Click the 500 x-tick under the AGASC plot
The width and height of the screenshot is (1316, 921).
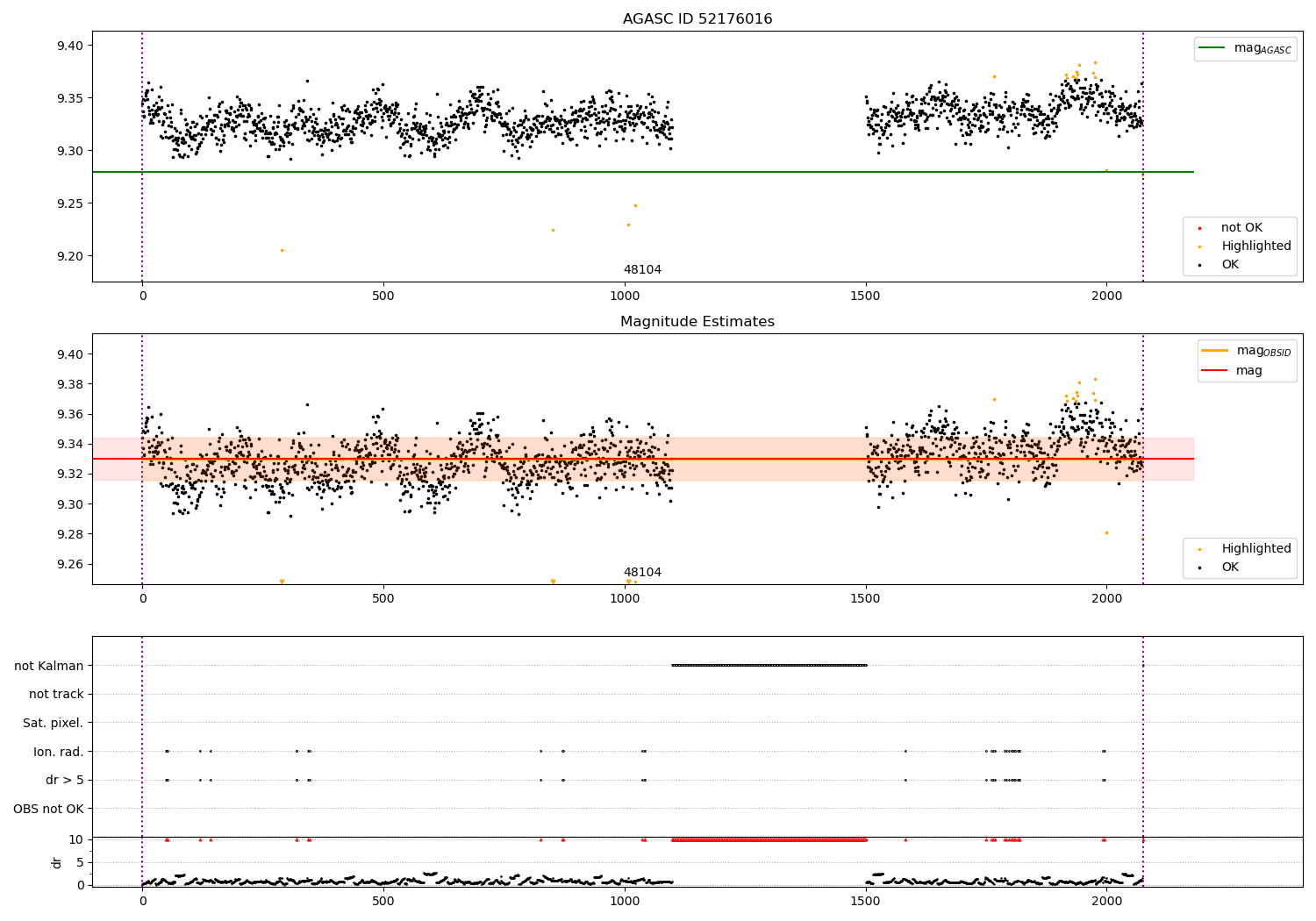383,296
